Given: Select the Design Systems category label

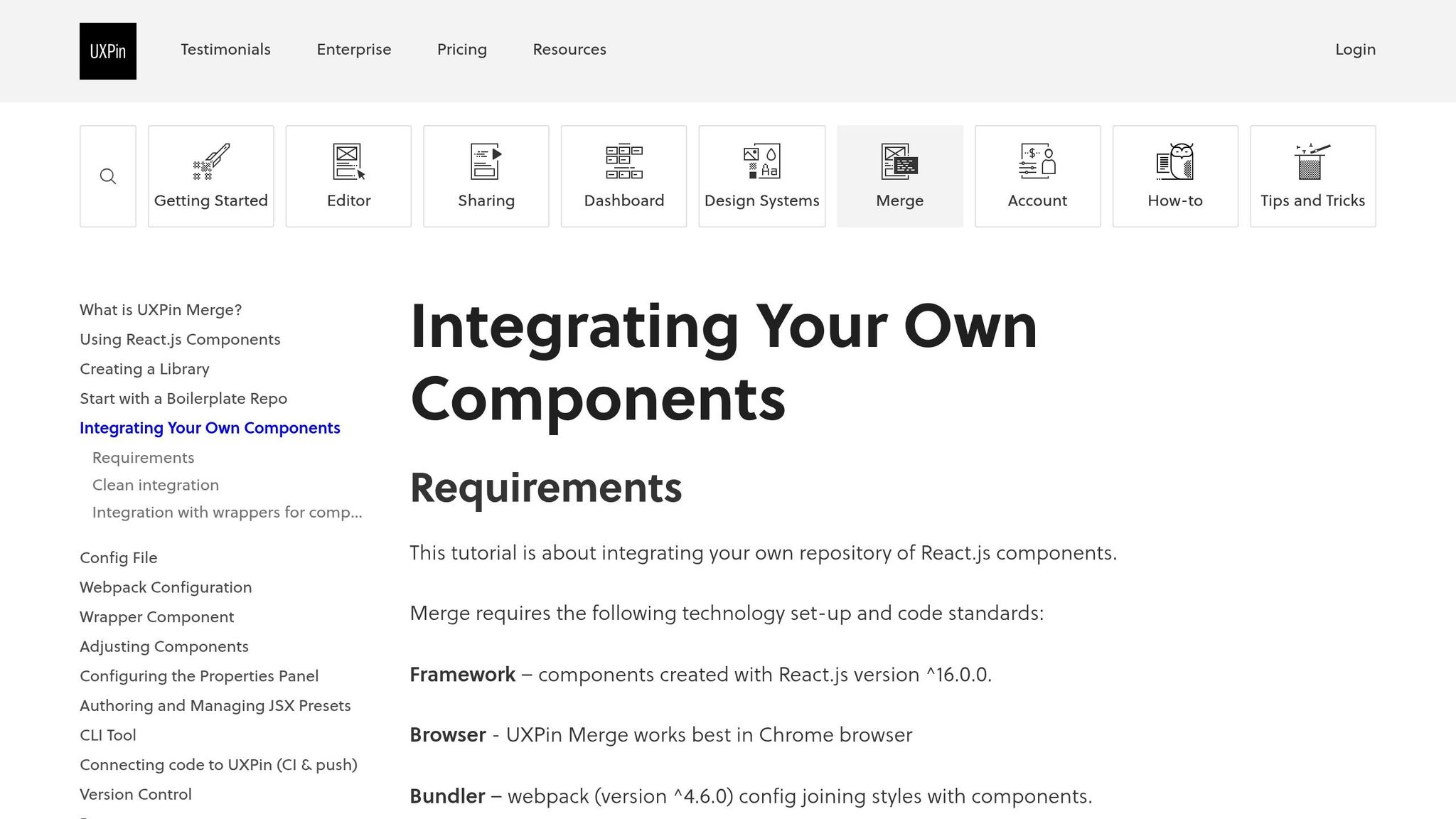Looking at the screenshot, I should click(x=762, y=200).
